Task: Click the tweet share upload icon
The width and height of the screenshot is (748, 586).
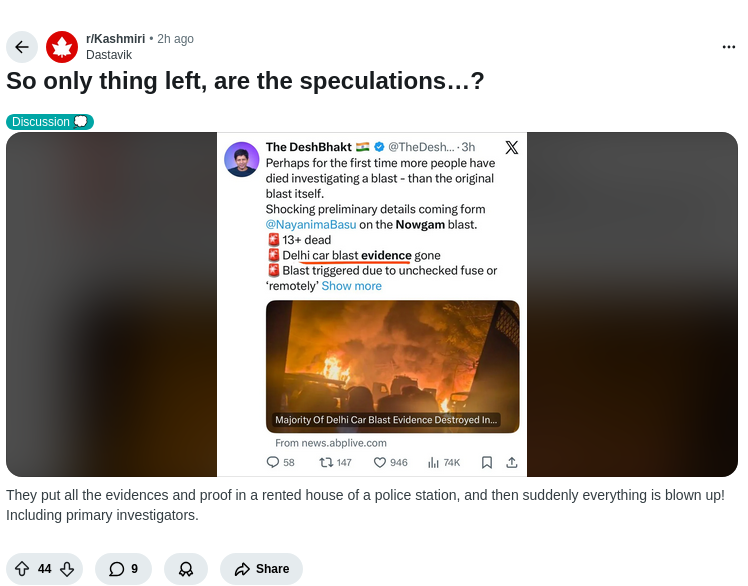Action: pos(512,462)
